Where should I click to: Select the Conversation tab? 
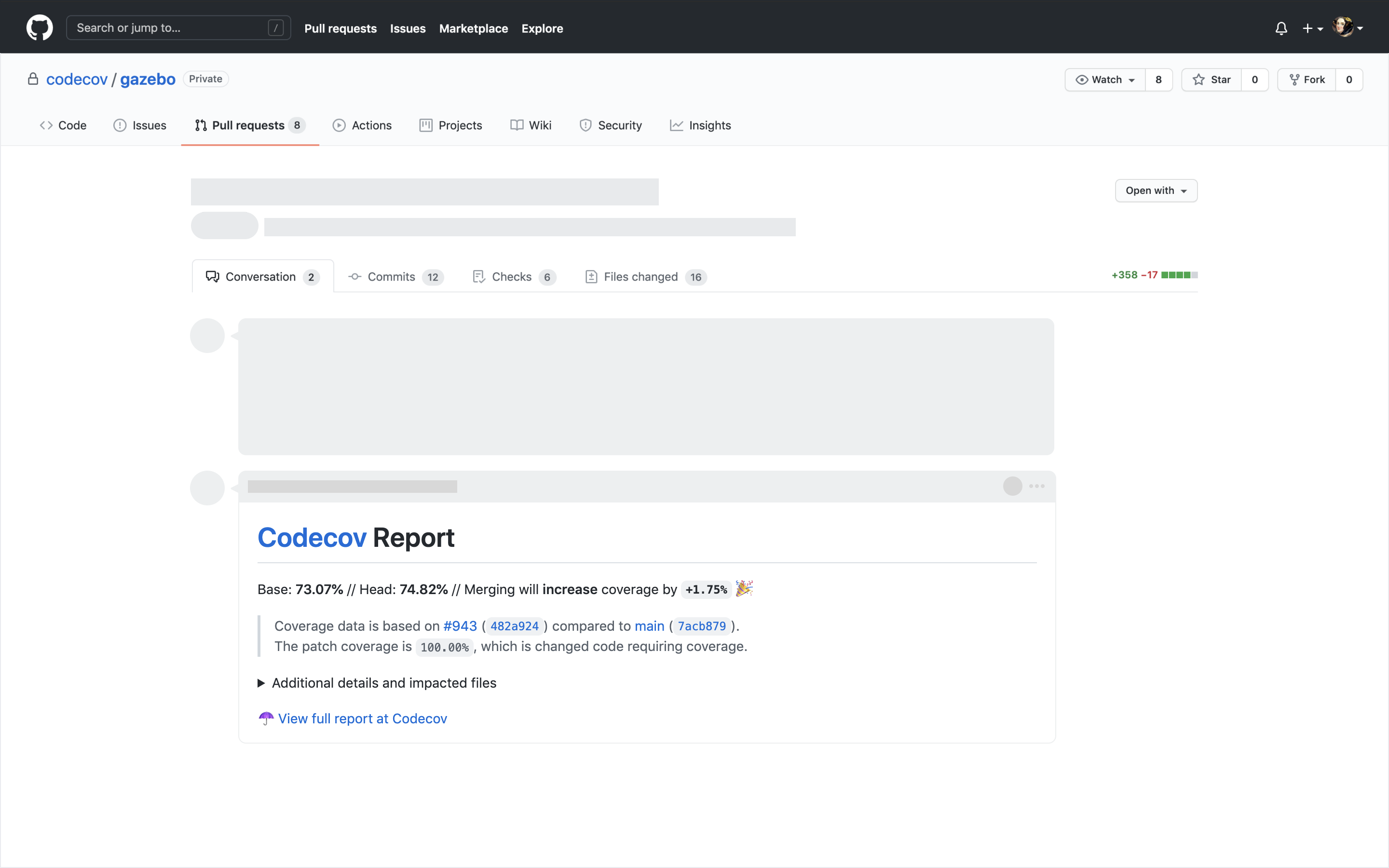coord(262,277)
